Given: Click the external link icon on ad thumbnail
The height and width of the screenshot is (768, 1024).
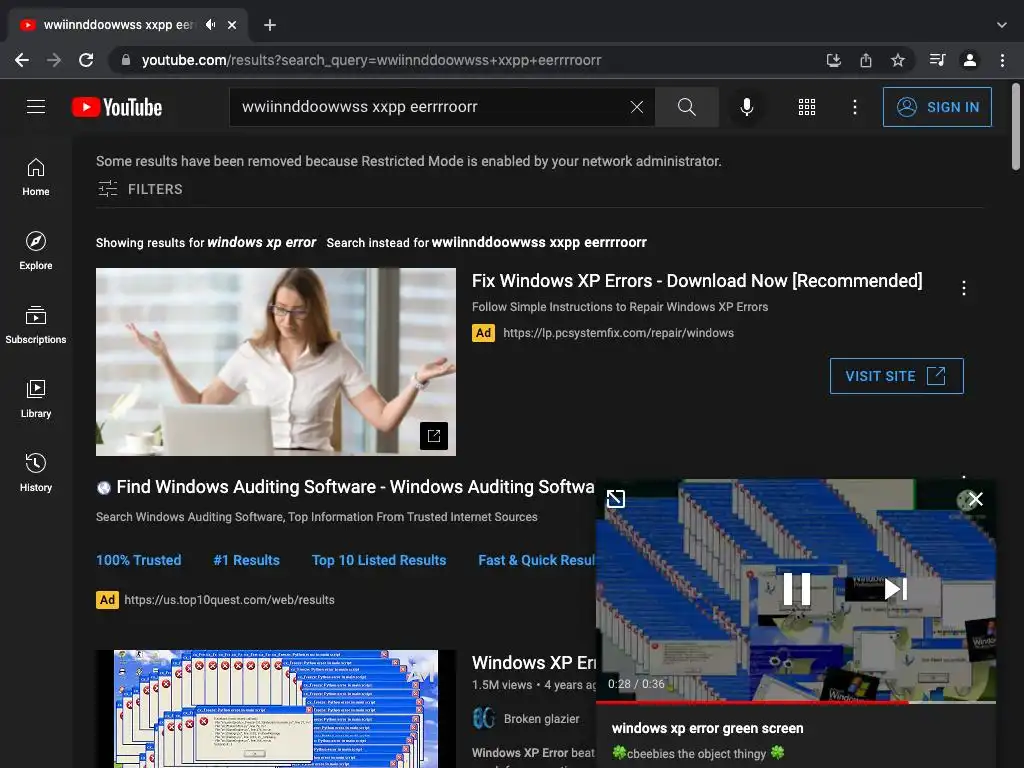Looking at the screenshot, I should tap(434, 436).
